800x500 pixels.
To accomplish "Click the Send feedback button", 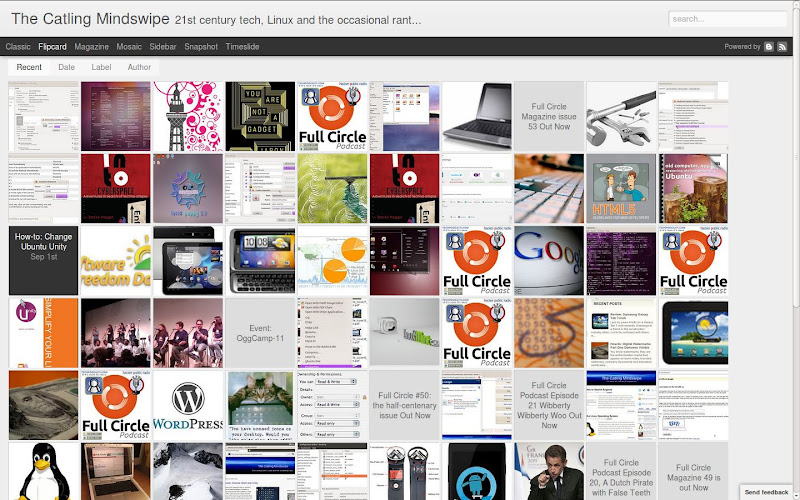I will (766, 492).
